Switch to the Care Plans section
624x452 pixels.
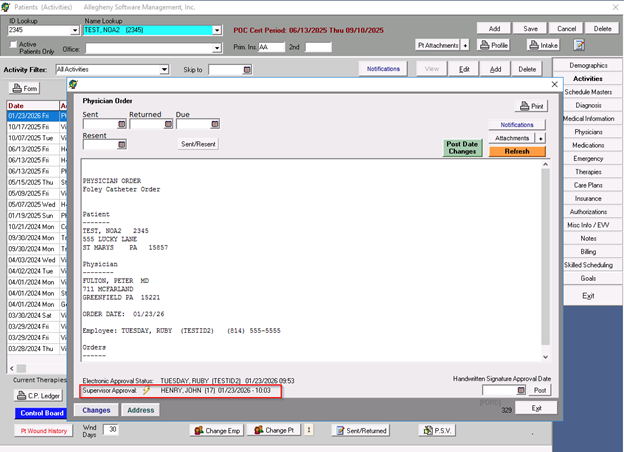coord(588,185)
